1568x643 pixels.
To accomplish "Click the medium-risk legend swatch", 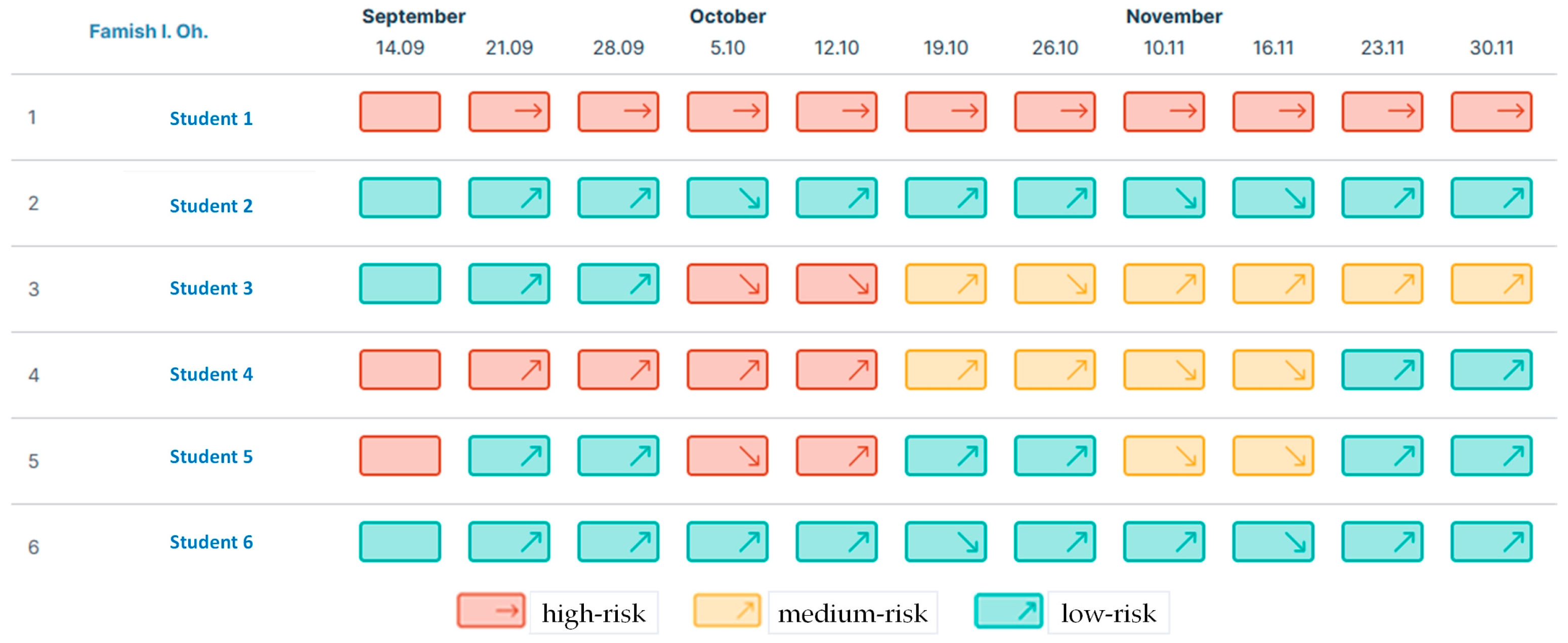I will click(x=728, y=611).
